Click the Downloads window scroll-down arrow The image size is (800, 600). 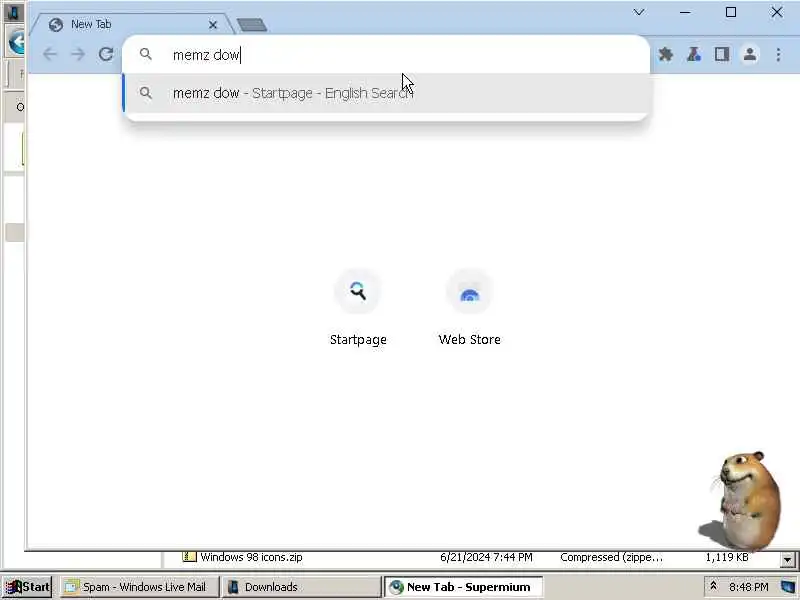click(787, 560)
